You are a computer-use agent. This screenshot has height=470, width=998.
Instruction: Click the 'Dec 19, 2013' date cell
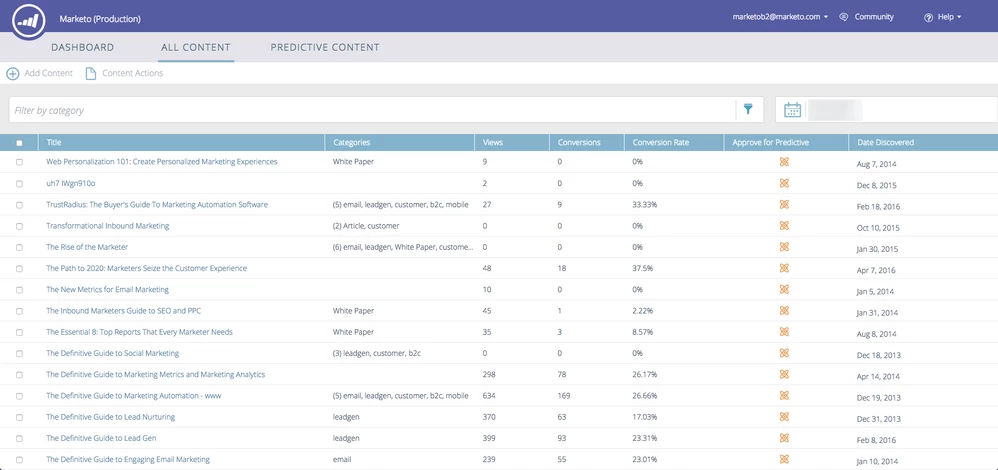pyautogui.click(x=878, y=397)
